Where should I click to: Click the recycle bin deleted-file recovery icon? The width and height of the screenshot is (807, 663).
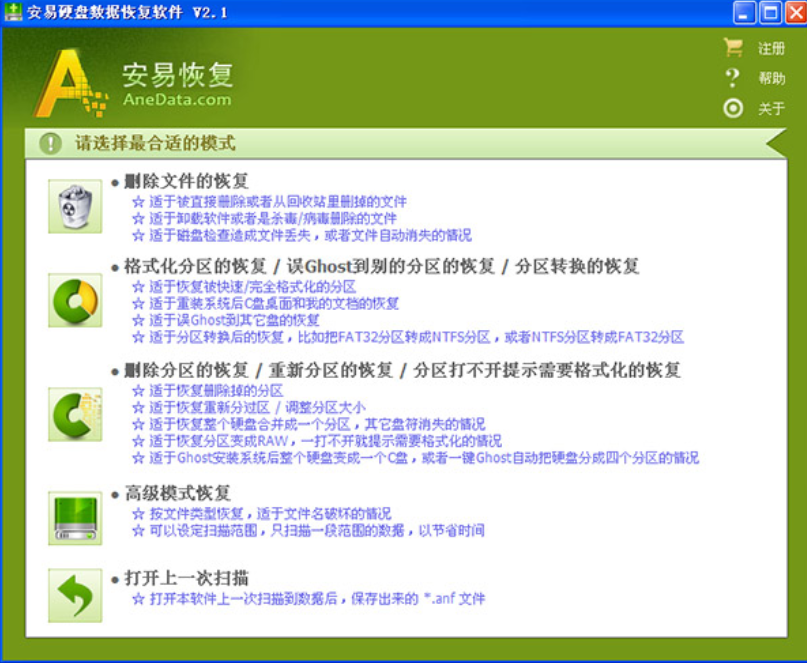coord(75,206)
